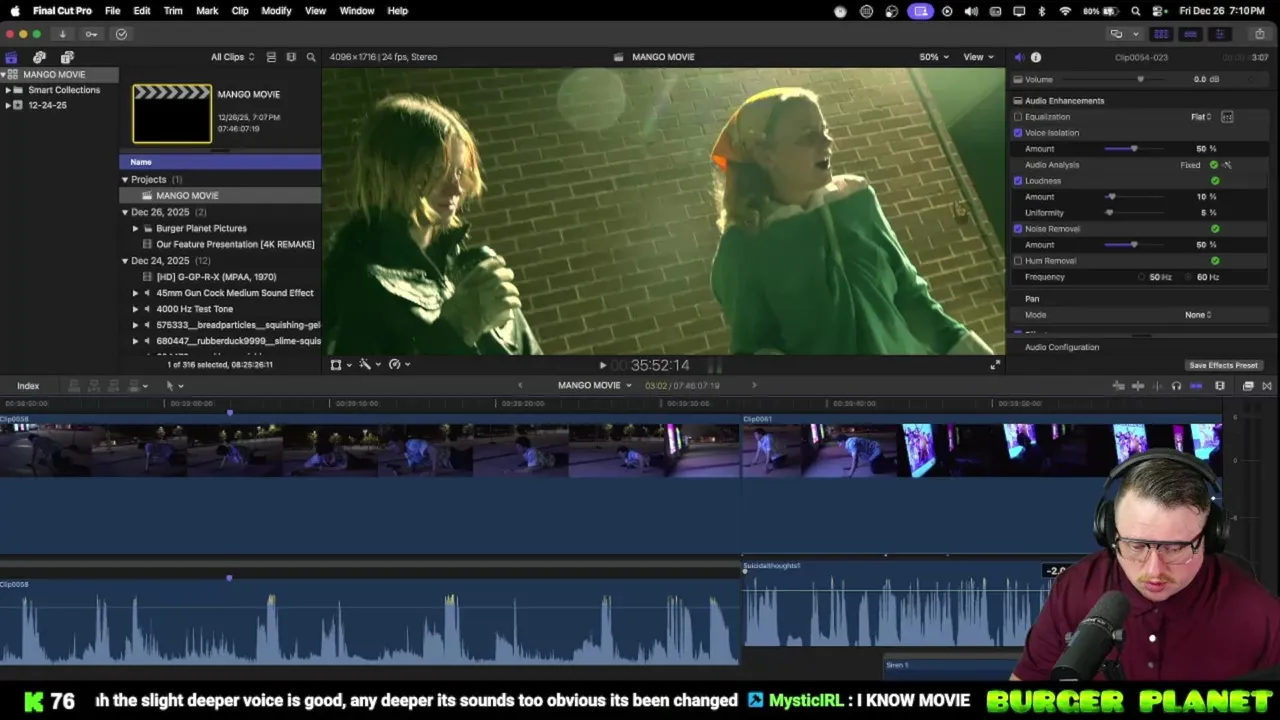1280x720 pixels.
Task: Click the Share export icon
Action: (1259, 34)
